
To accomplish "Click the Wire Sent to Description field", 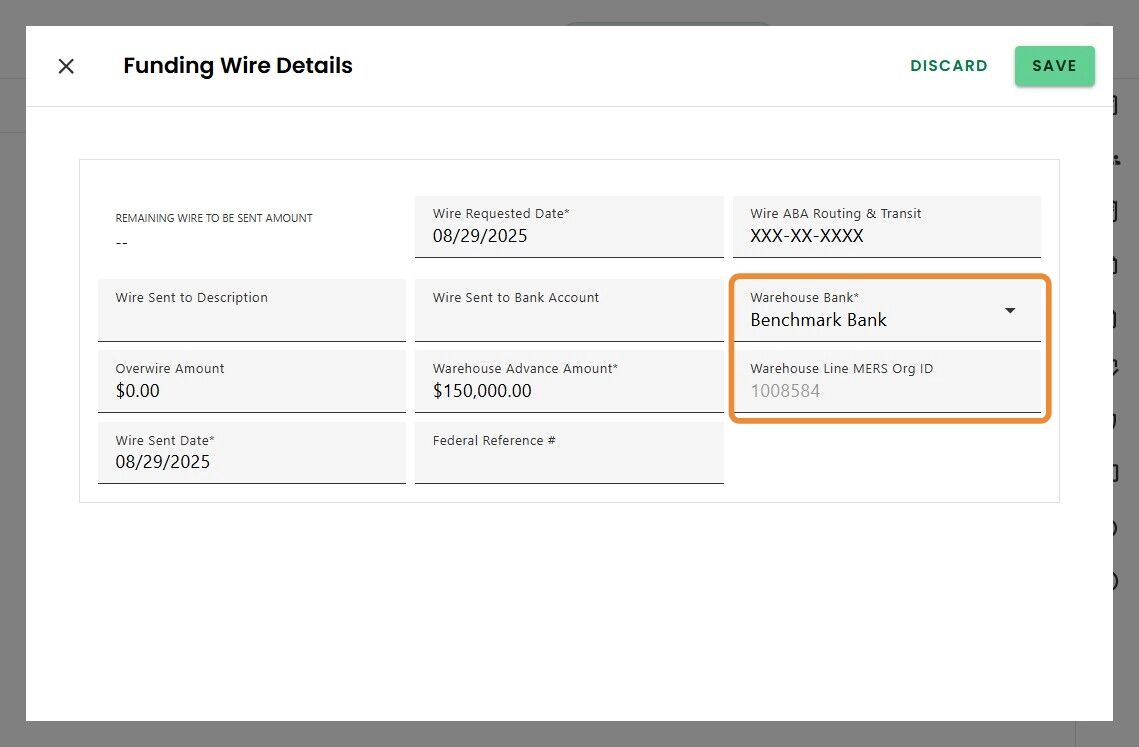I will point(251,319).
